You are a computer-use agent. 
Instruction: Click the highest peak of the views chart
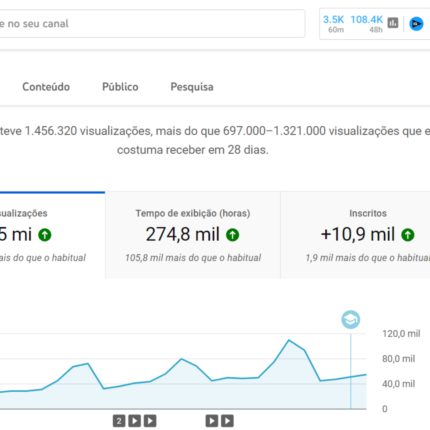289,340
